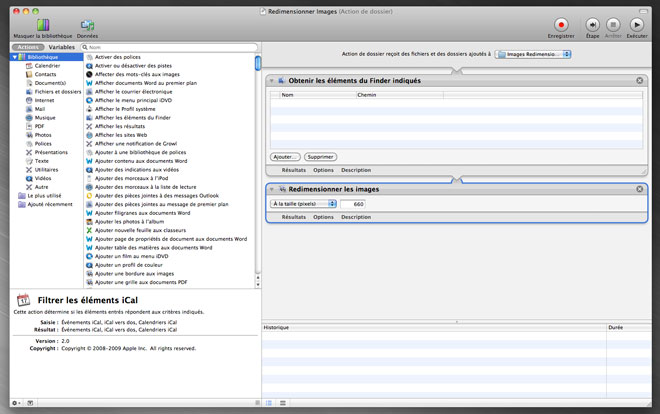Switch to the Actions tab
Viewport: 660px width, 414px height.
pos(28,47)
